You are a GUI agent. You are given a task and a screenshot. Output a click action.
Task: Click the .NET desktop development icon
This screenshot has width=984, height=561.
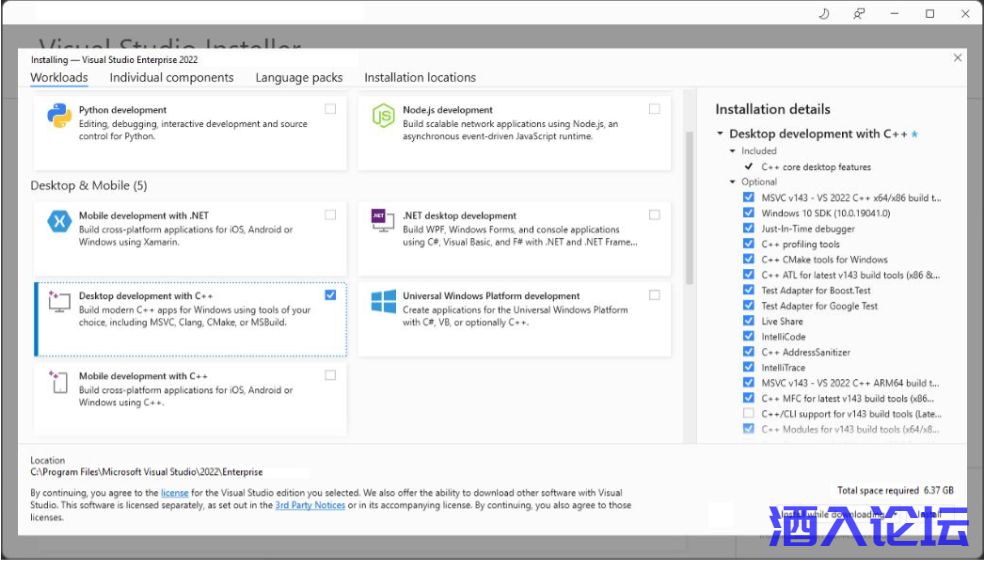tap(380, 217)
